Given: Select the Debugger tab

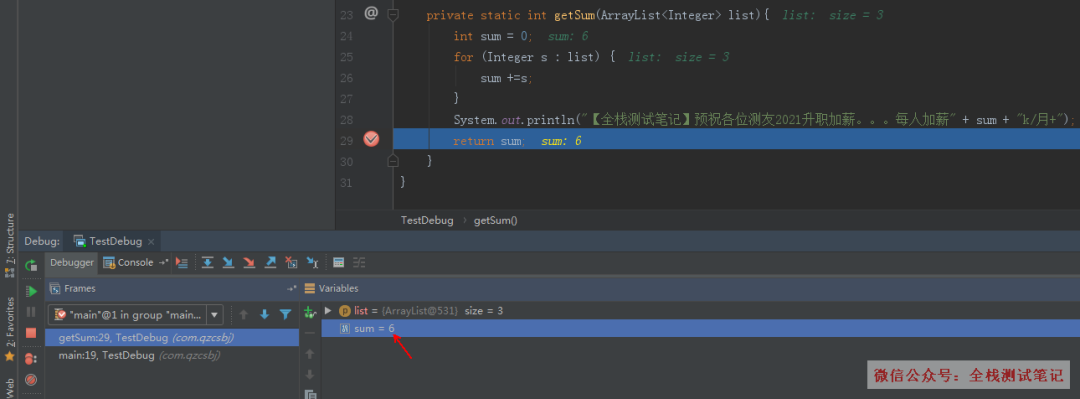Looking at the screenshot, I should pos(72,263).
